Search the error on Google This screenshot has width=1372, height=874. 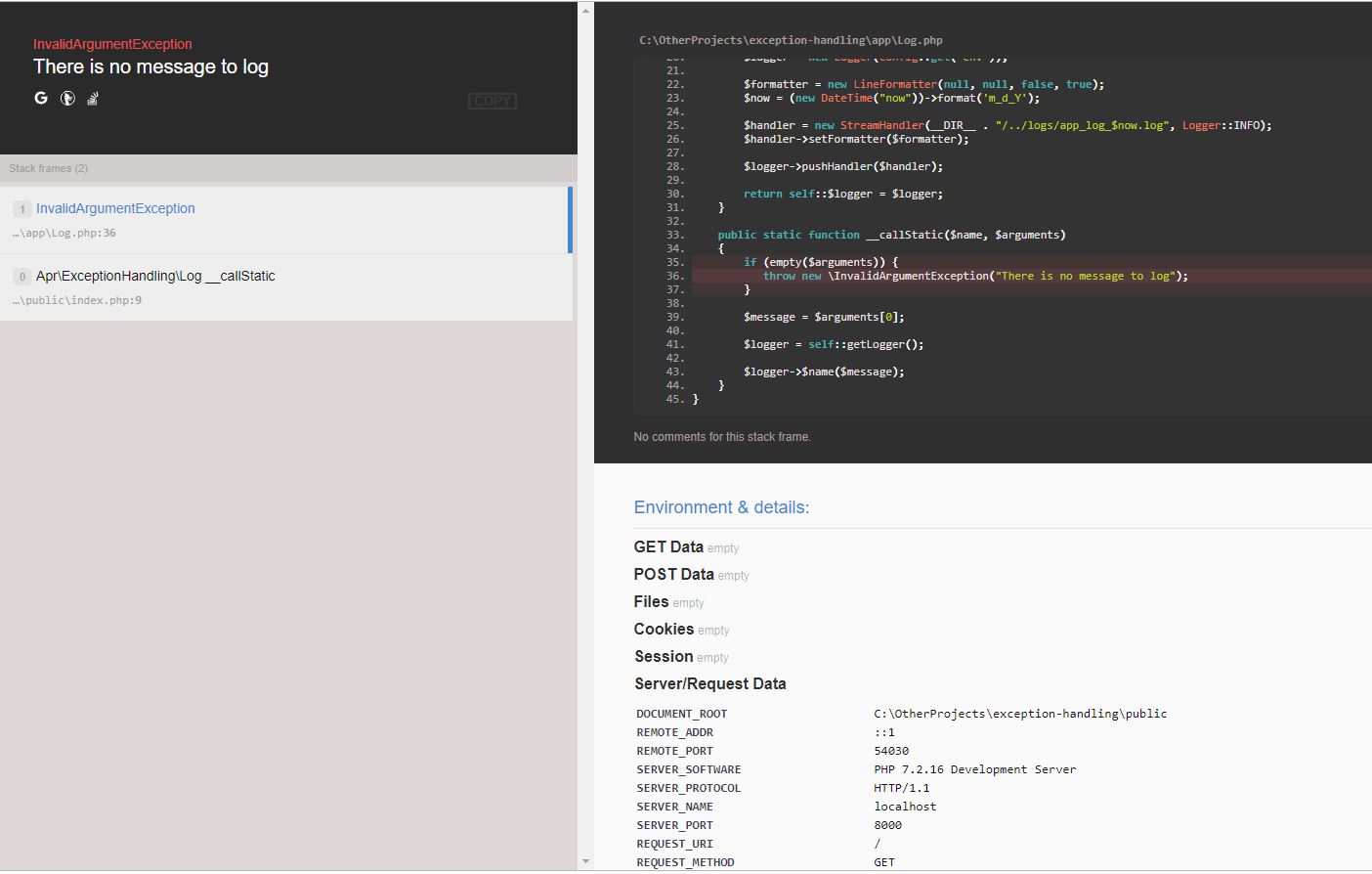pyautogui.click(x=40, y=98)
